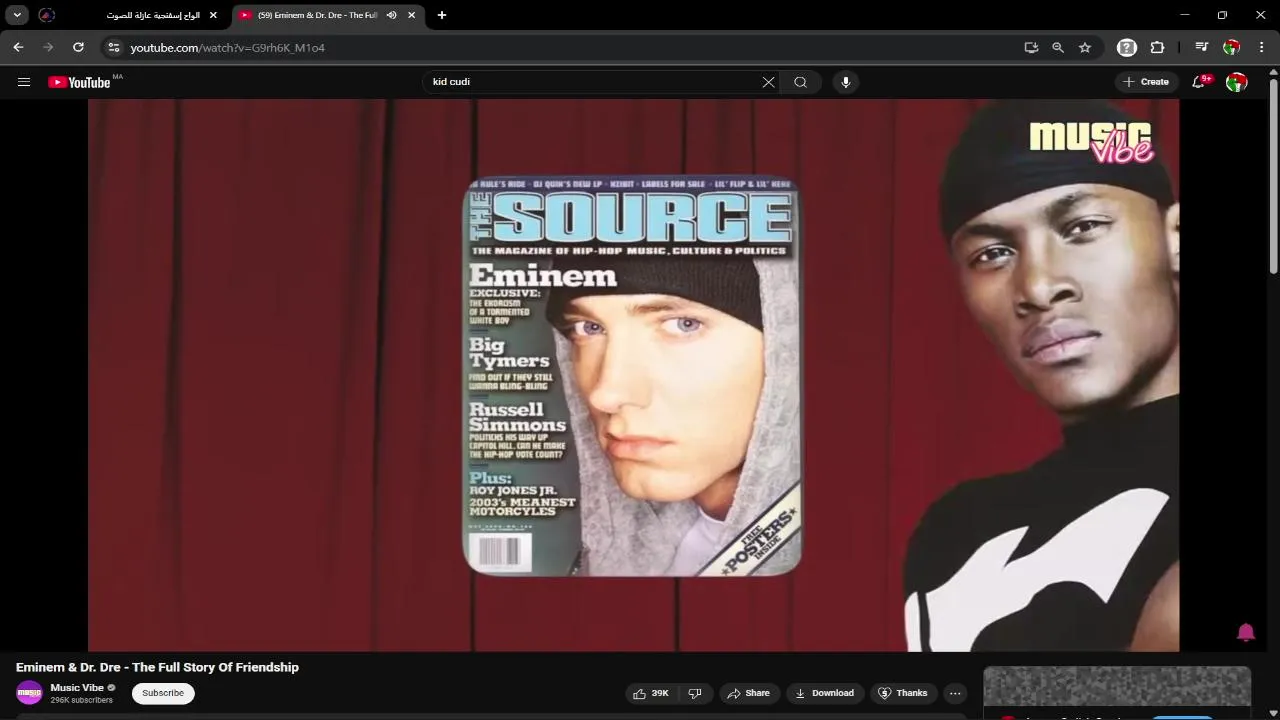Viewport: 1280px width, 720px height.
Task: Close the Arabic-titled tab
Action: (213, 15)
